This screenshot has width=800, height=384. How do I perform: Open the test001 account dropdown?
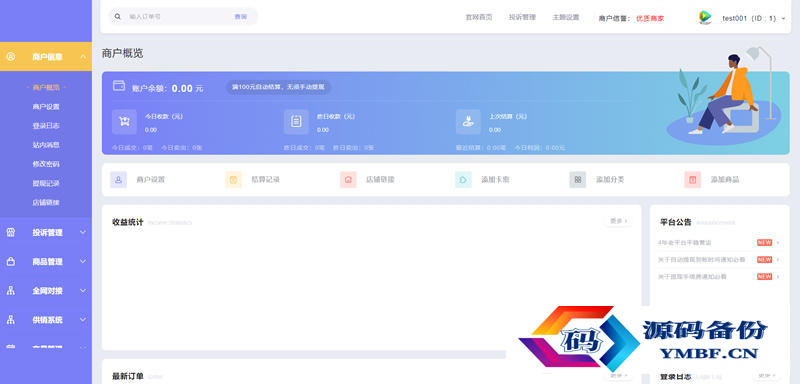click(x=754, y=18)
